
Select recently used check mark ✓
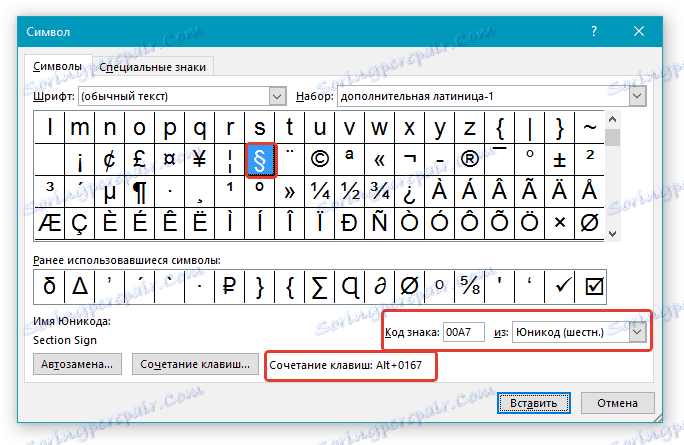pos(560,287)
